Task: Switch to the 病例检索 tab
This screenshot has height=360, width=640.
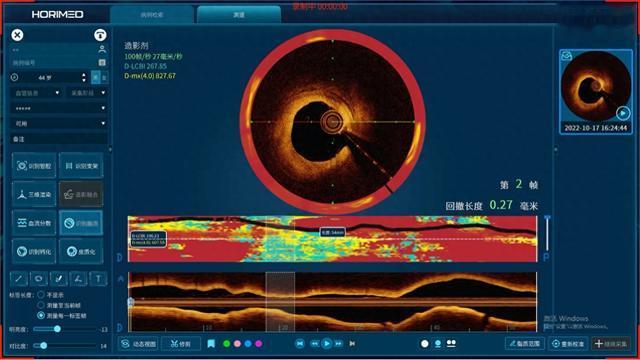Action: 152,15
